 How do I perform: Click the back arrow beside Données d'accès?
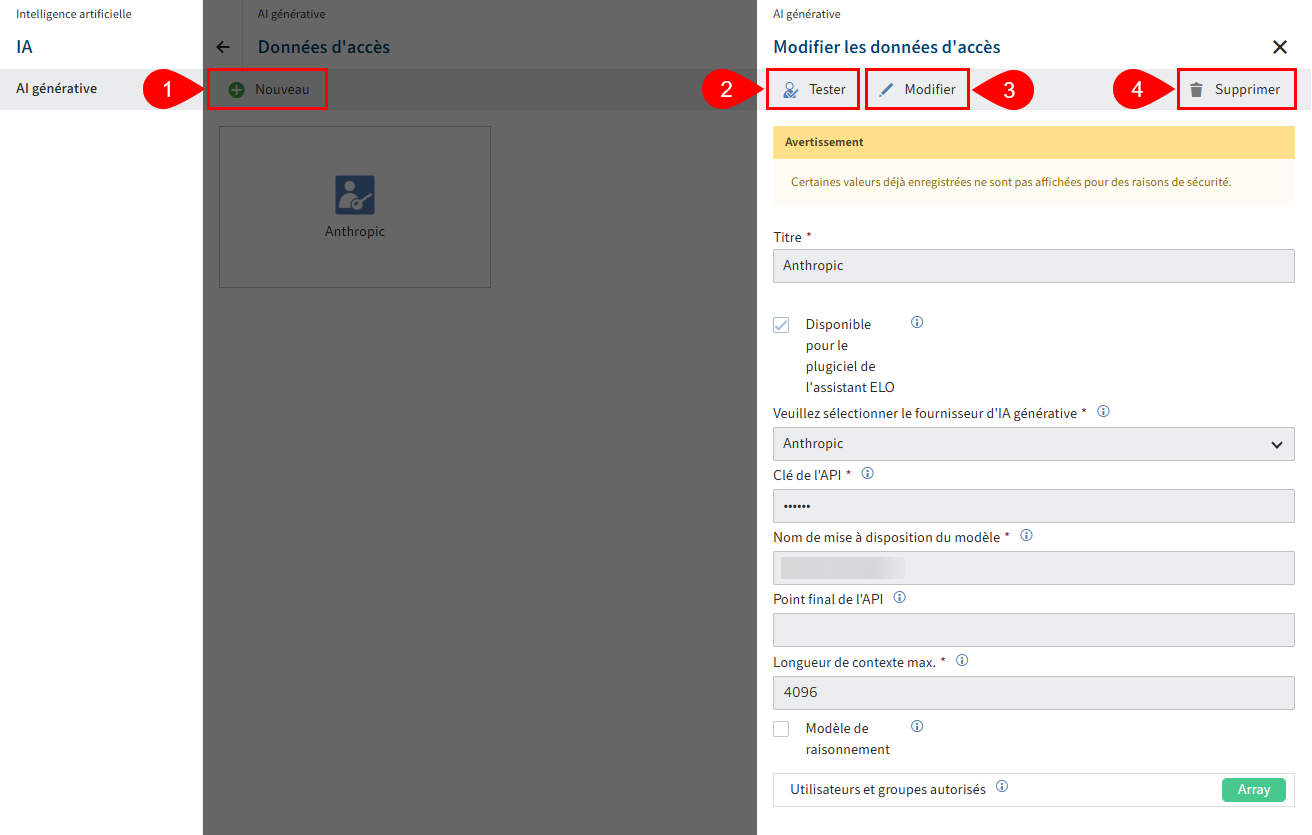pyautogui.click(x=223, y=47)
